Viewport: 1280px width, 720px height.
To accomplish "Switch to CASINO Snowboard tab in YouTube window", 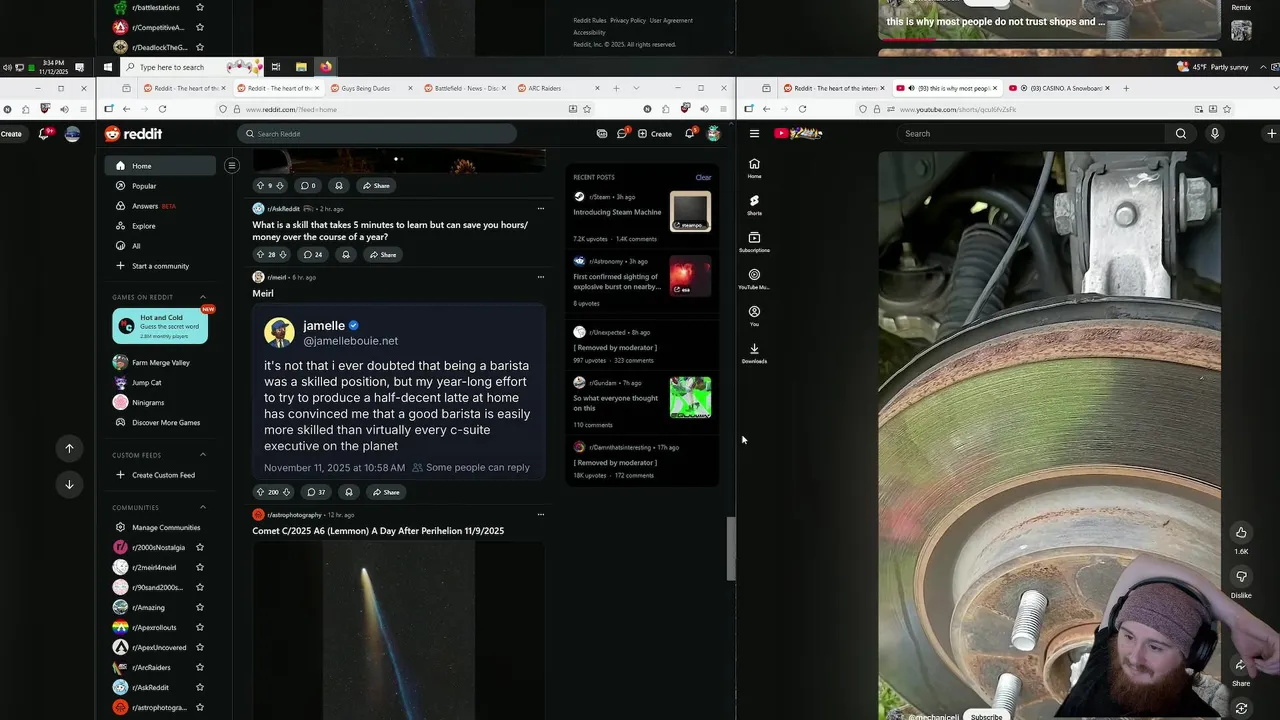I will [1060, 88].
